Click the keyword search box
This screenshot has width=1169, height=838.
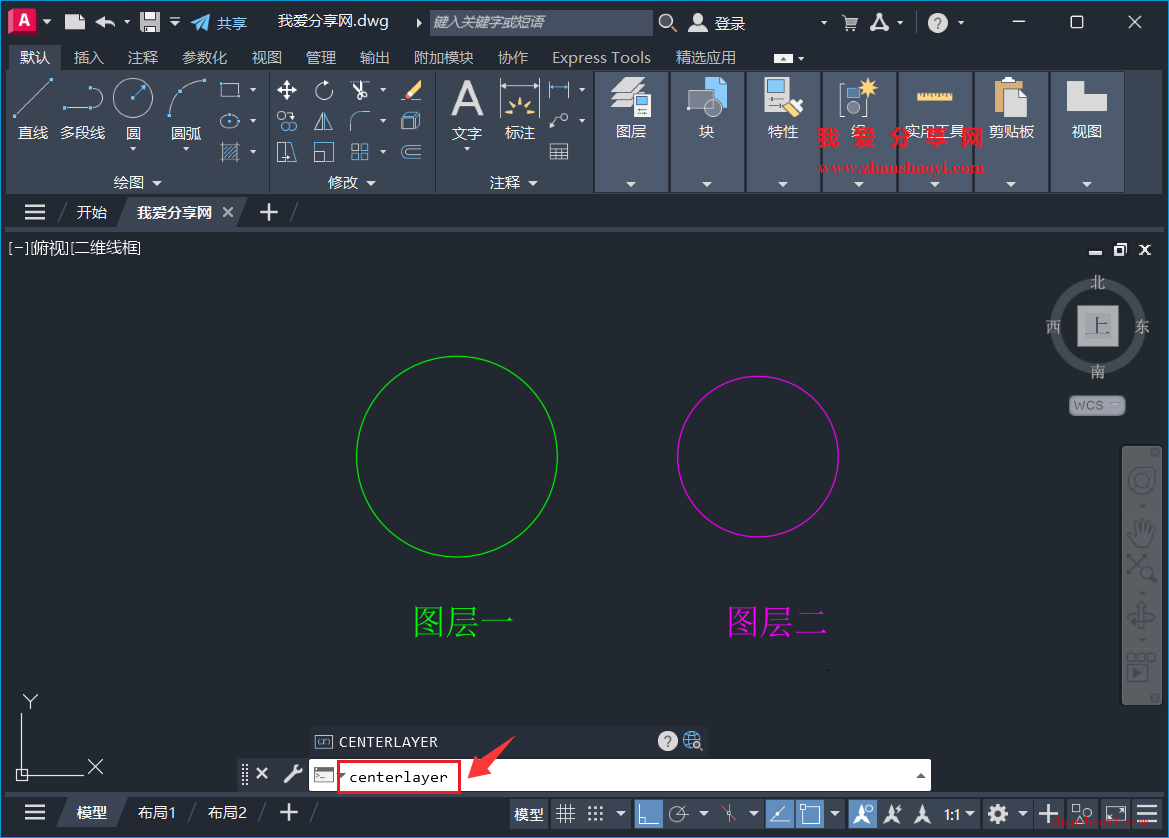tap(541, 22)
